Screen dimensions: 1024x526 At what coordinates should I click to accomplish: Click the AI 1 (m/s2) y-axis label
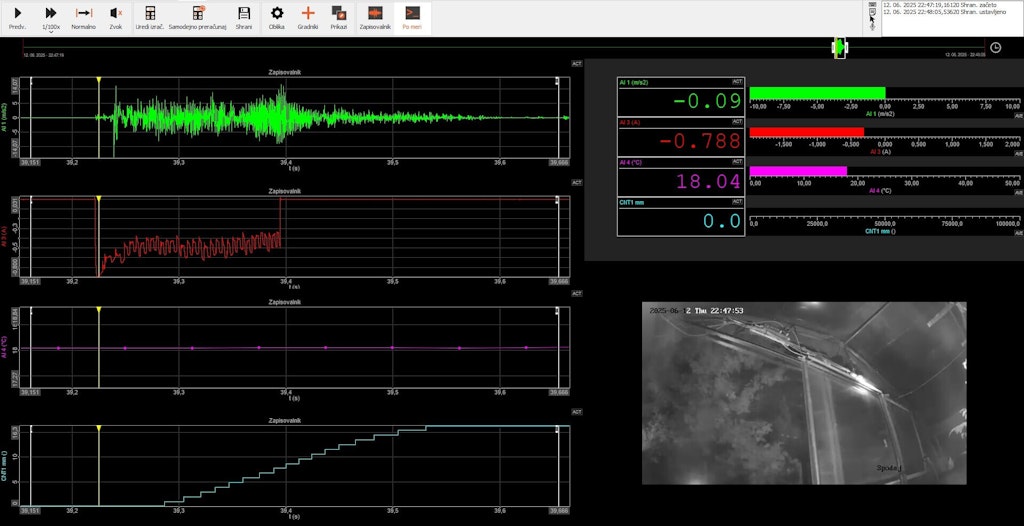[6, 118]
